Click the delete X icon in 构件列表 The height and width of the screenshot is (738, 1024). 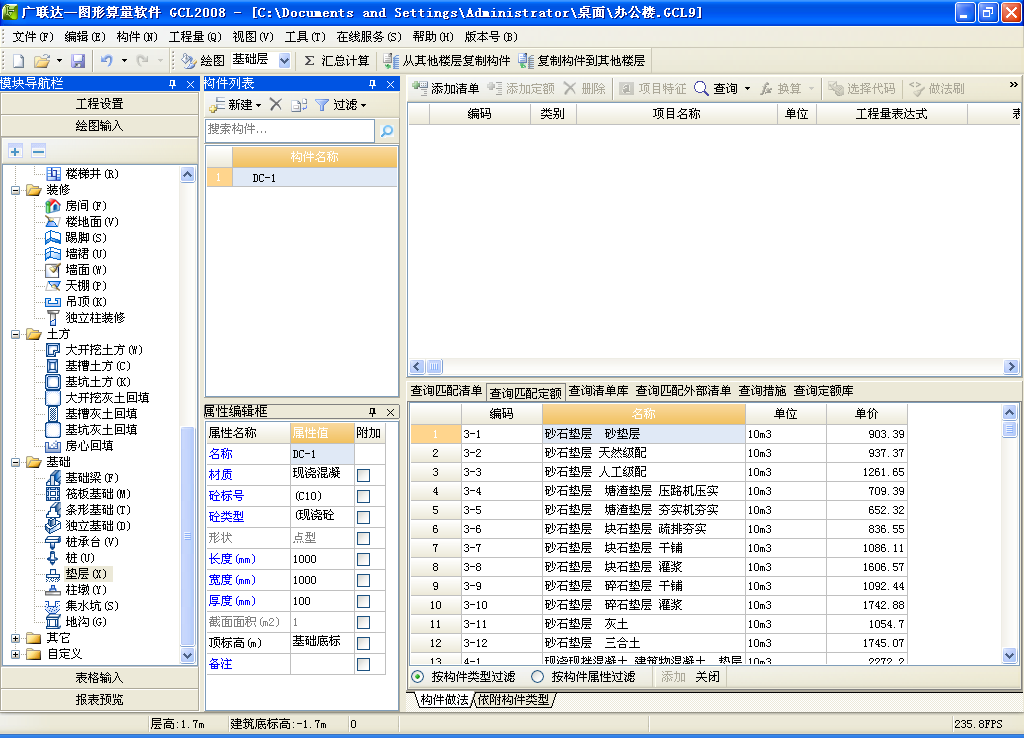point(276,104)
